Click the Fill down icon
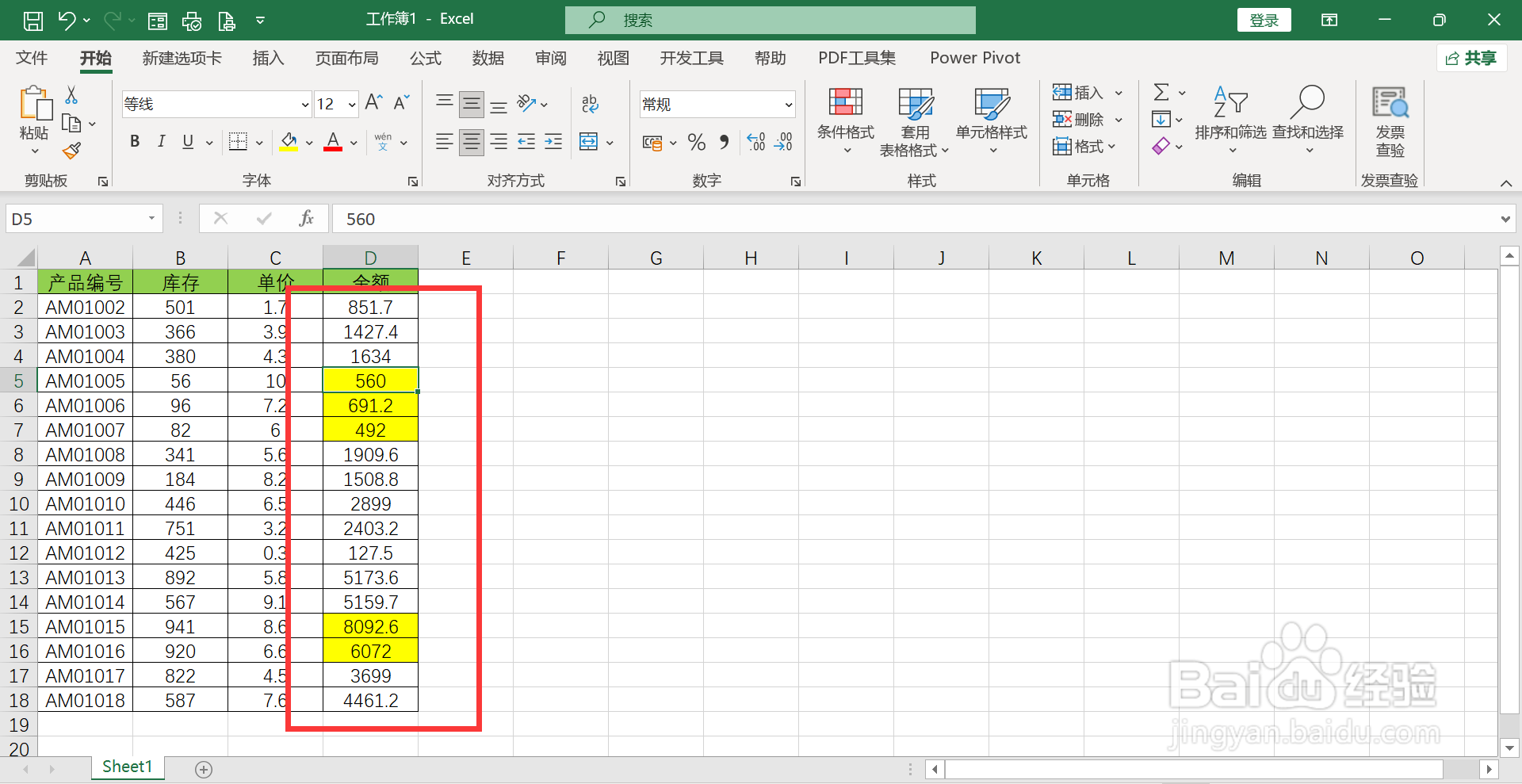The width and height of the screenshot is (1522, 784). coord(1161,120)
